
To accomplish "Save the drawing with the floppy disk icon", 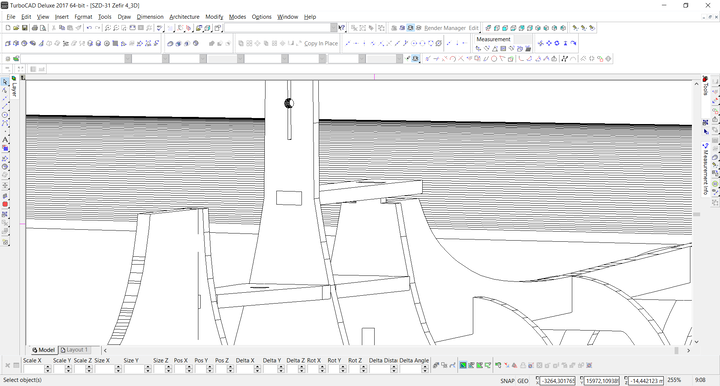I will pyautogui.click(x=24, y=28).
